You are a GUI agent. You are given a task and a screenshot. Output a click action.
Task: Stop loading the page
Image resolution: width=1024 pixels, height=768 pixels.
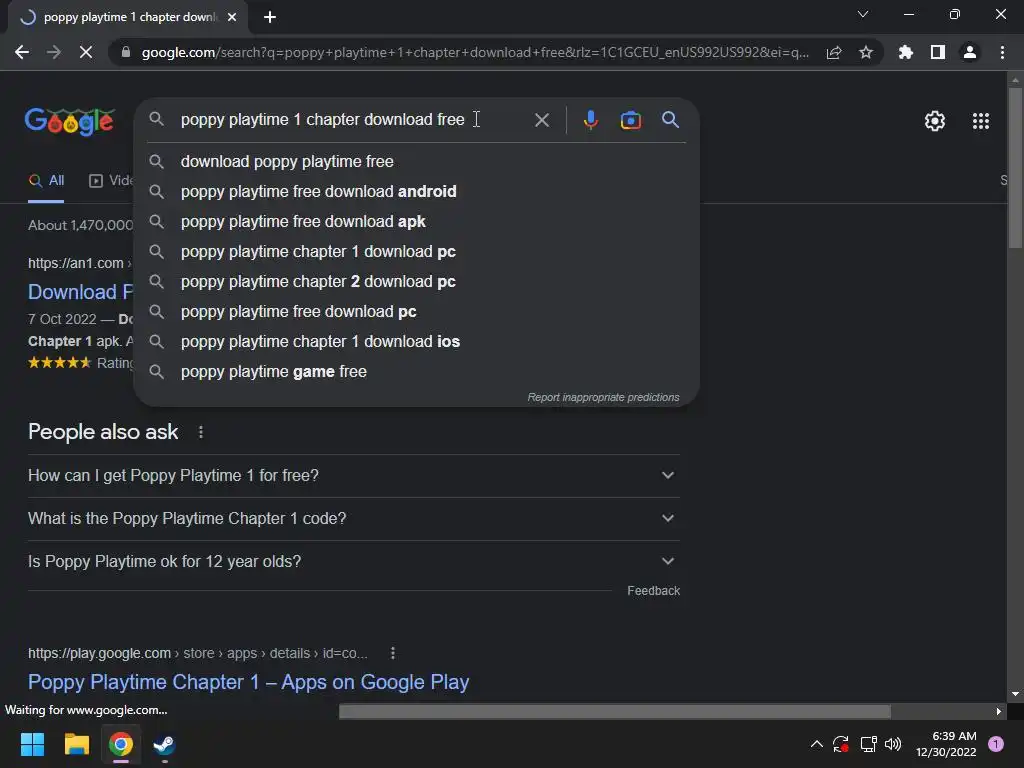86,52
